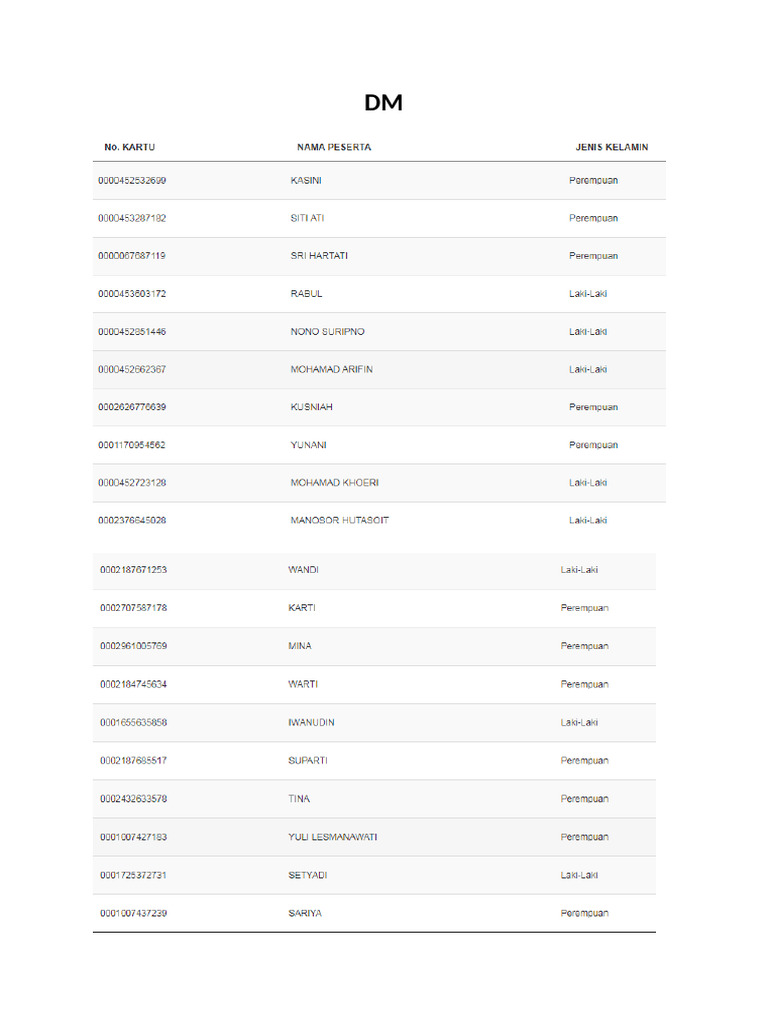Click the name SITI ATI
This screenshot has width=768, height=1024.
tap(307, 218)
